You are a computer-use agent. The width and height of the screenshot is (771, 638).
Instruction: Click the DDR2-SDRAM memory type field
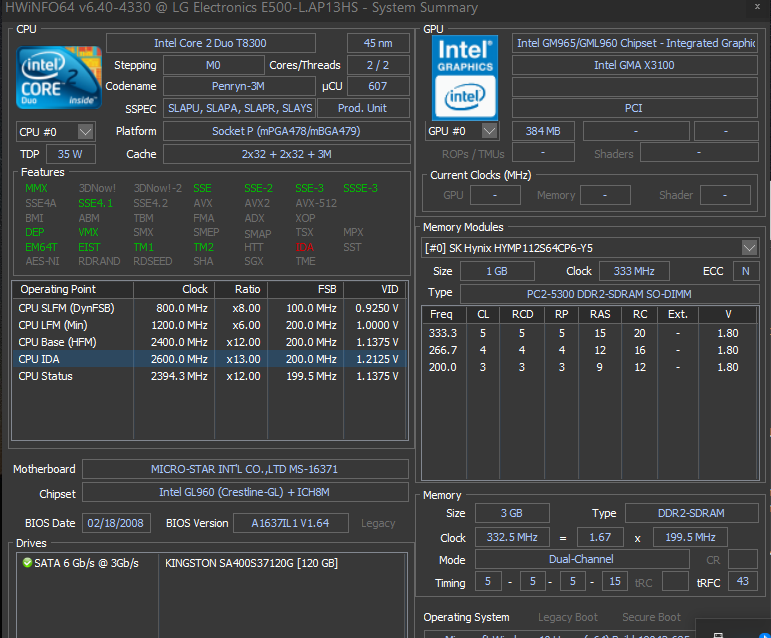point(691,513)
